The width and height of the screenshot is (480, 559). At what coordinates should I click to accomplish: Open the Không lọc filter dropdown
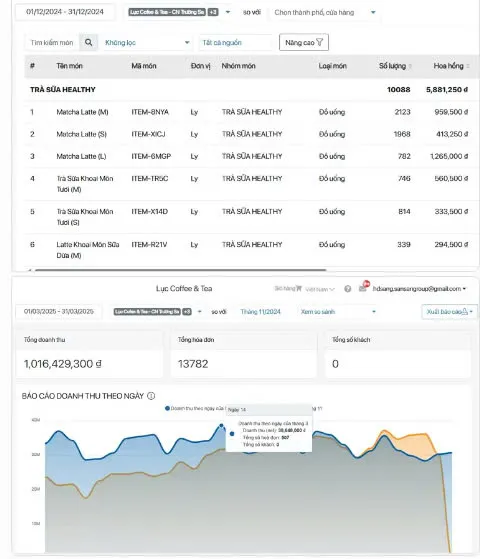click(x=147, y=43)
